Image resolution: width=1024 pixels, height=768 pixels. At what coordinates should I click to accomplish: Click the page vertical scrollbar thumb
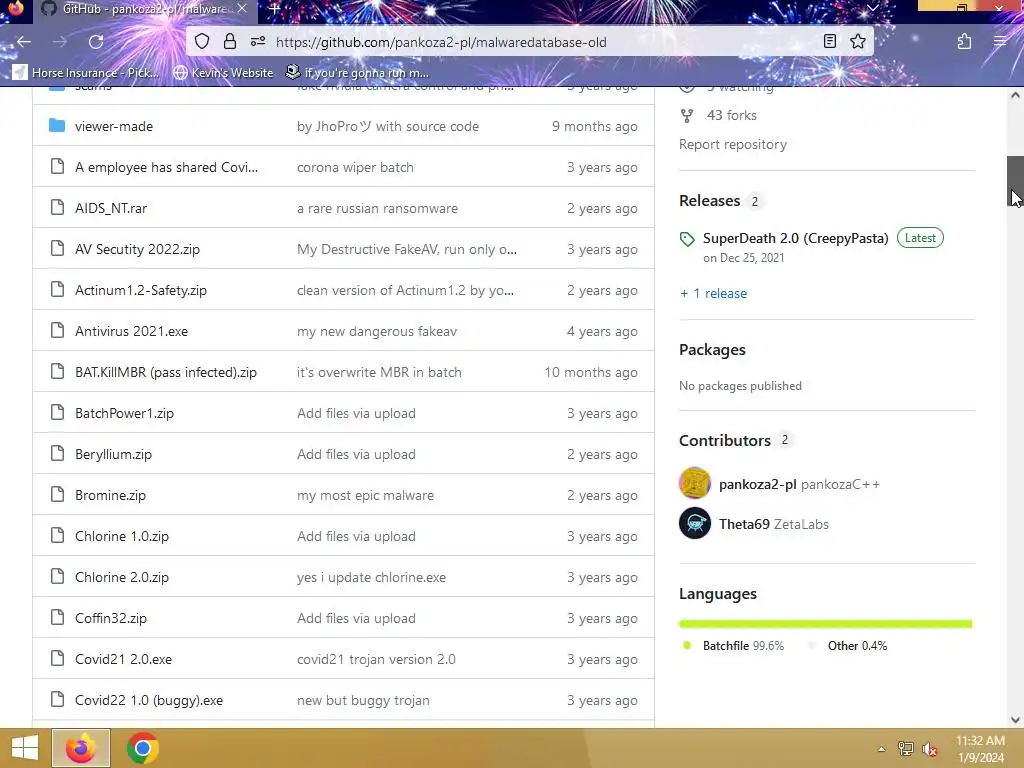coord(1015,181)
